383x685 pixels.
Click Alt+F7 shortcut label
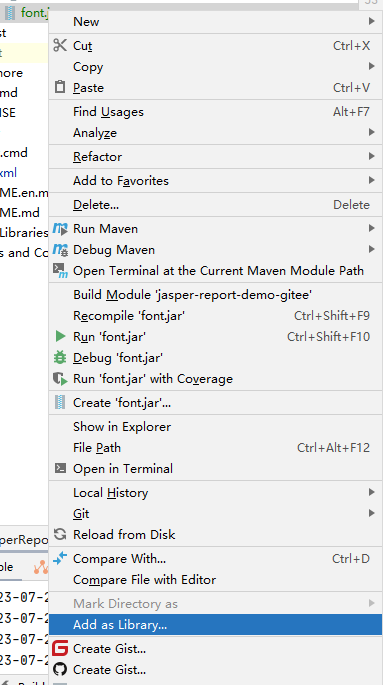(351, 112)
